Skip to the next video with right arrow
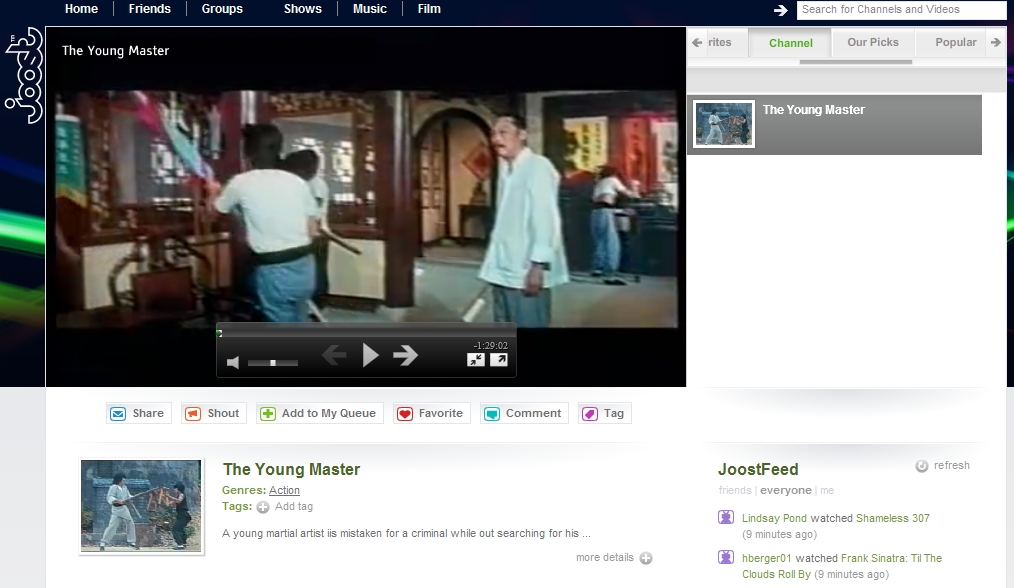The height and width of the screenshot is (588, 1014). tap(405, 355)
